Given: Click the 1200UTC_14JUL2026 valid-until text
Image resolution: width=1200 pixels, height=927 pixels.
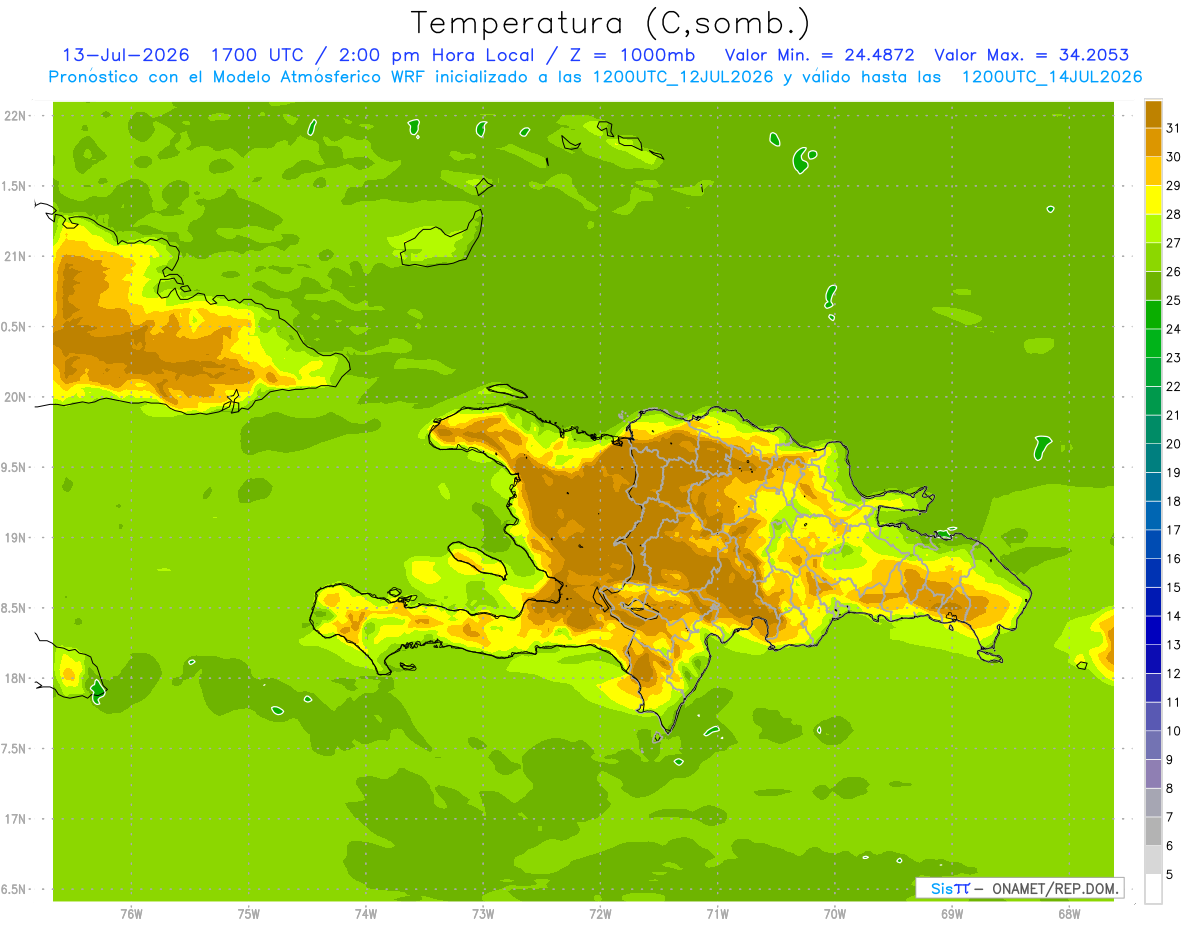Looking at the screenshot, I should (x=1052, y=77).
